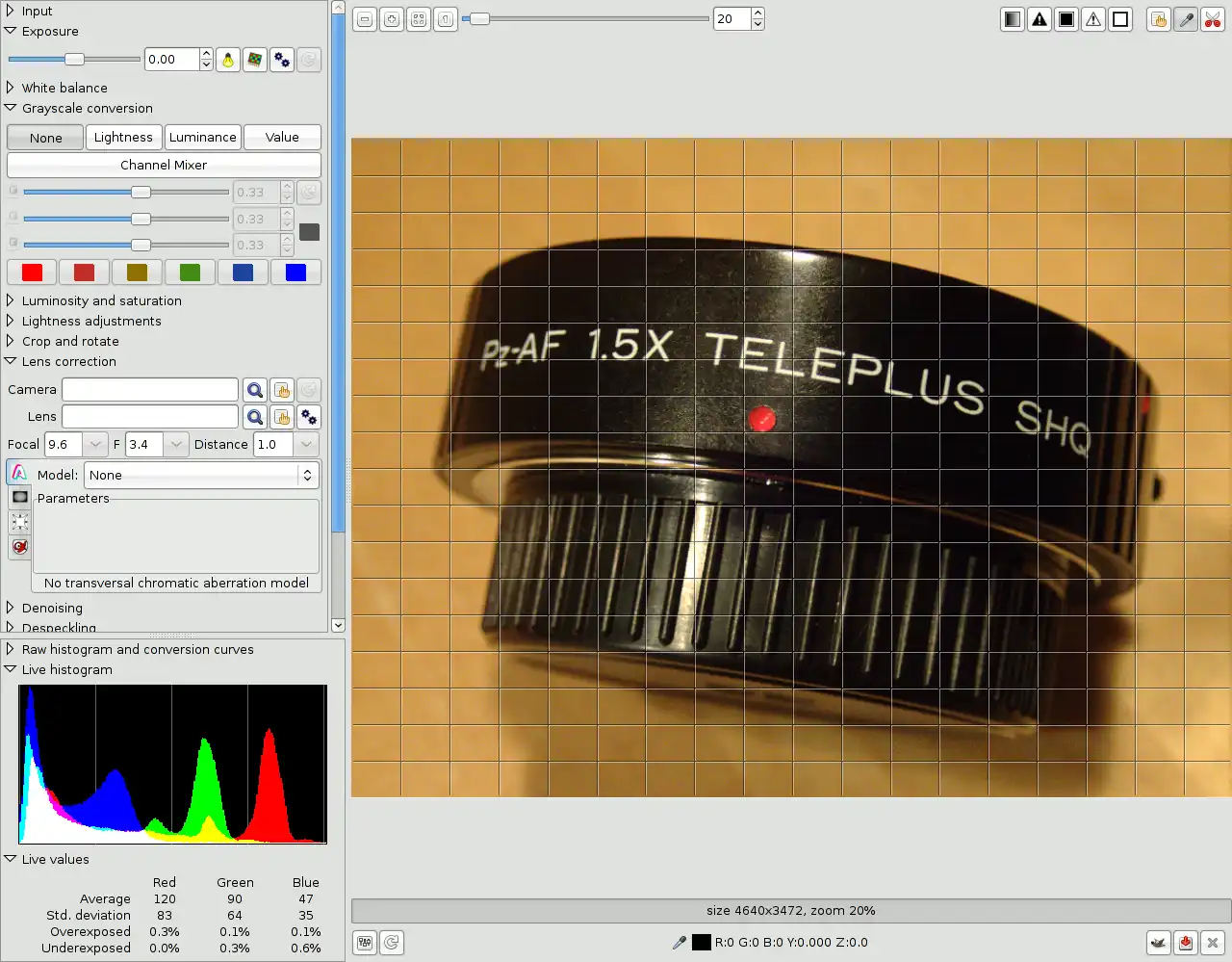Click the hand-on-list icon in Lens row
This screenshot has height=962, width=1232.
[x=282, y=417]
